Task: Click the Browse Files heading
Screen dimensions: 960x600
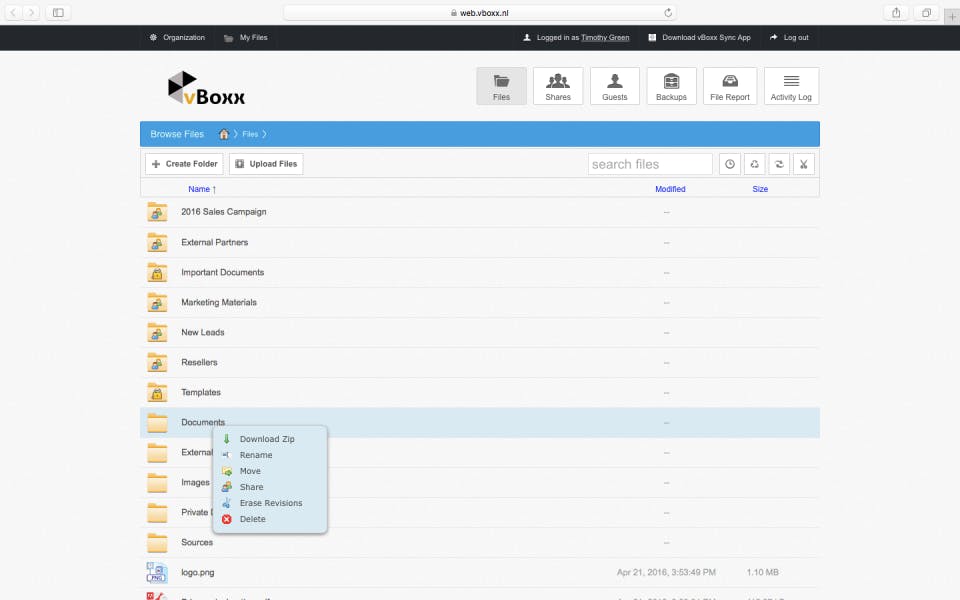Action: tap(177, 134)
